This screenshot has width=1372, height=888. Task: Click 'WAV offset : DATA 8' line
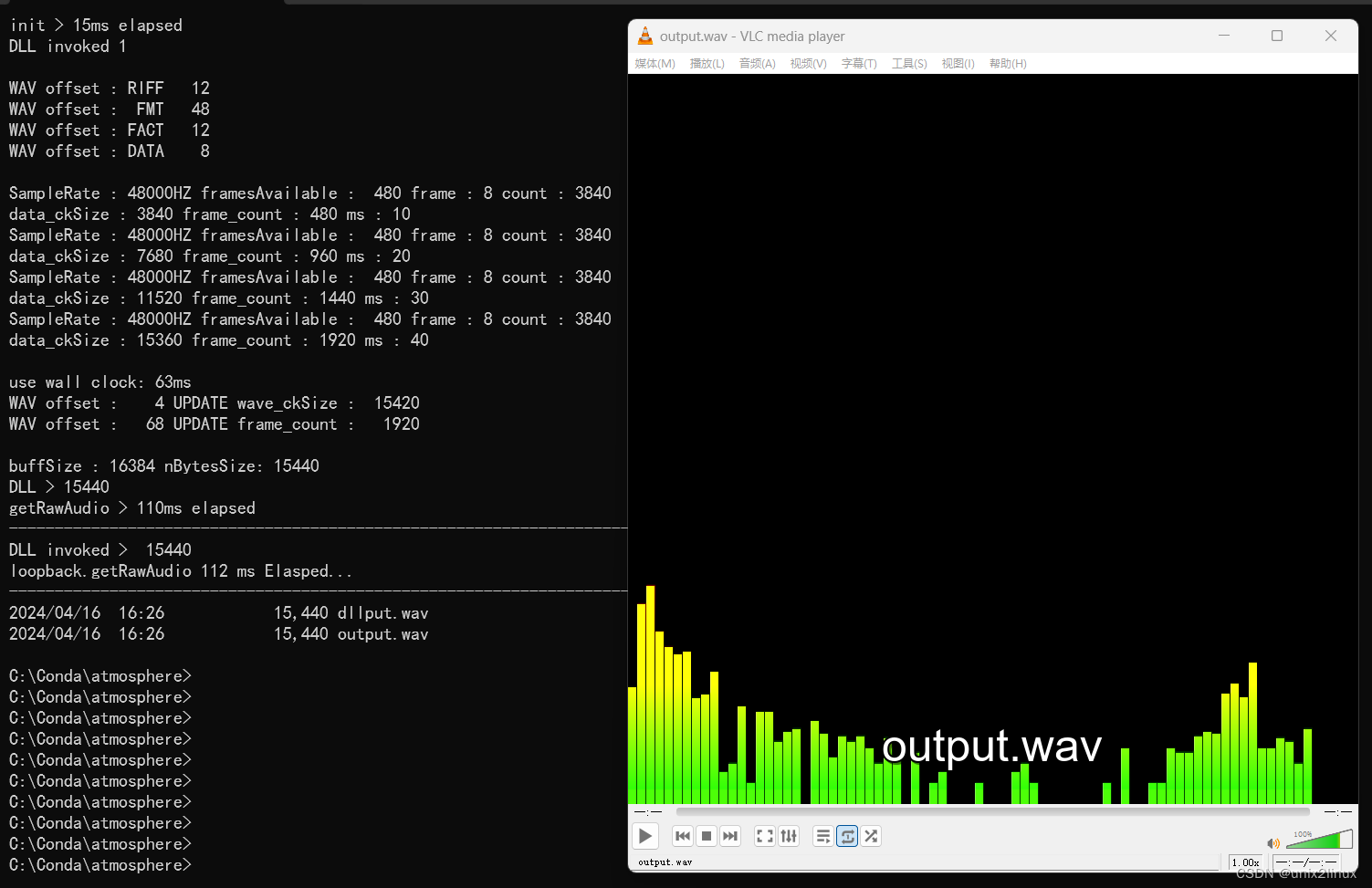[110, 151]
